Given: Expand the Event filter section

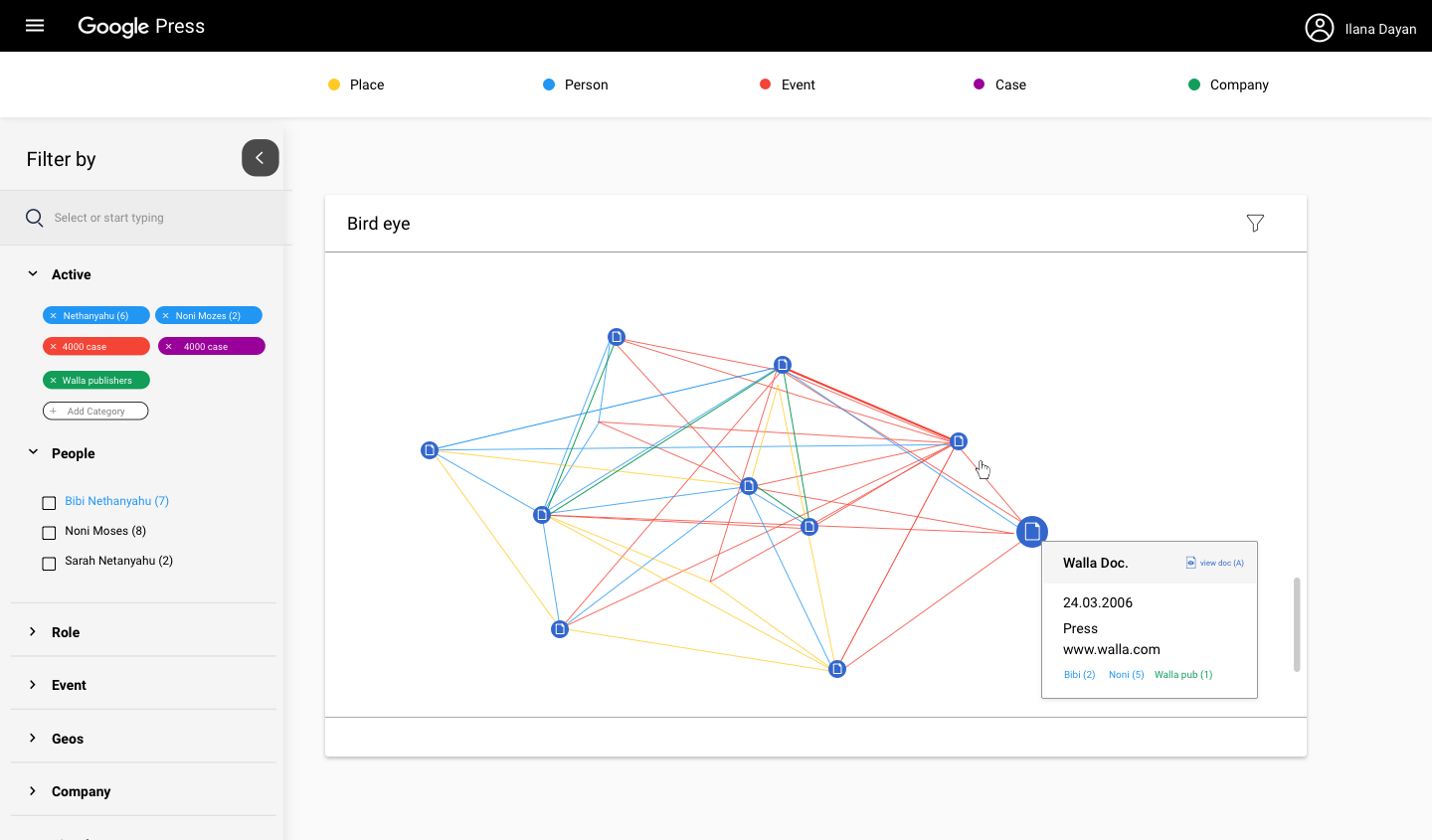Looking at the screenshot, I should pyautogui.click(x=33, y=685).
